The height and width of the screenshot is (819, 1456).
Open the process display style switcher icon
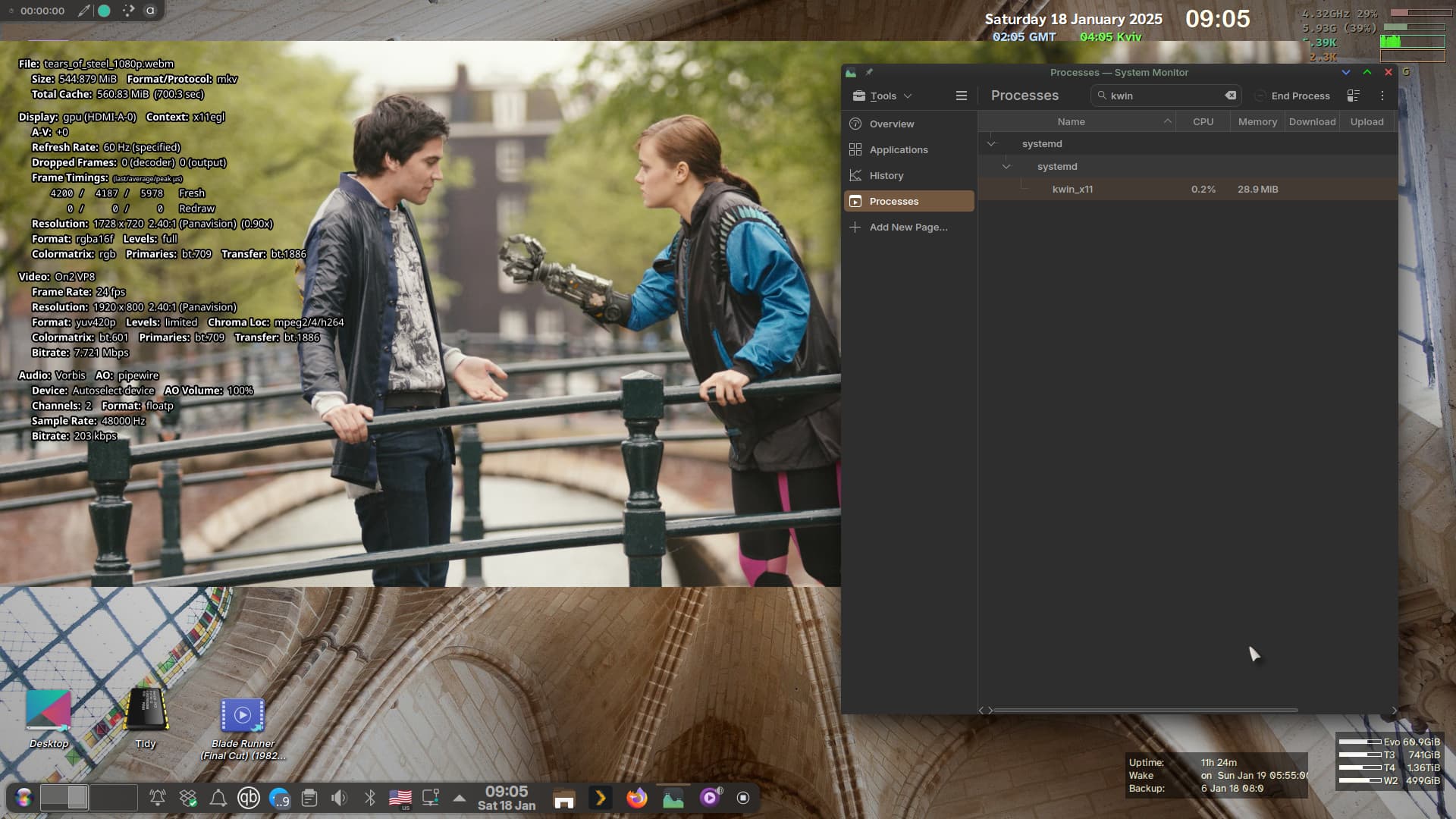tap(1353, 96)
